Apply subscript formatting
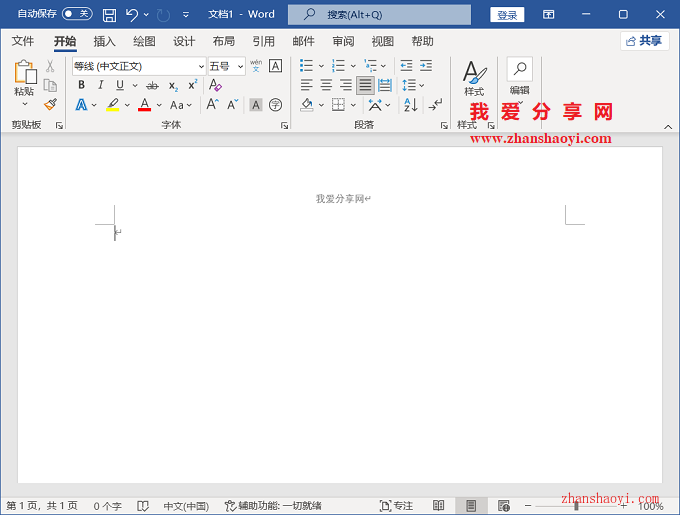Screen dimensions: 680x515 tap(173, 85)
